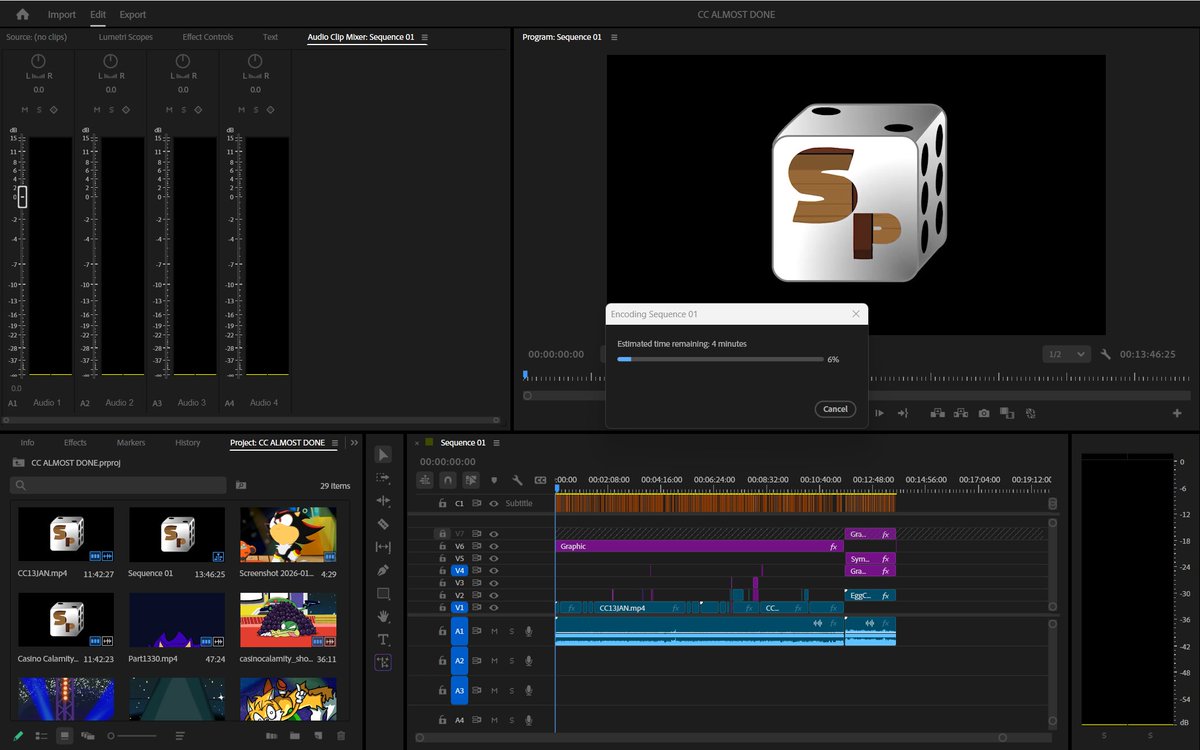Switch Project panel to List view
The width and height of the screenshot is (1200, 750).
41,736
